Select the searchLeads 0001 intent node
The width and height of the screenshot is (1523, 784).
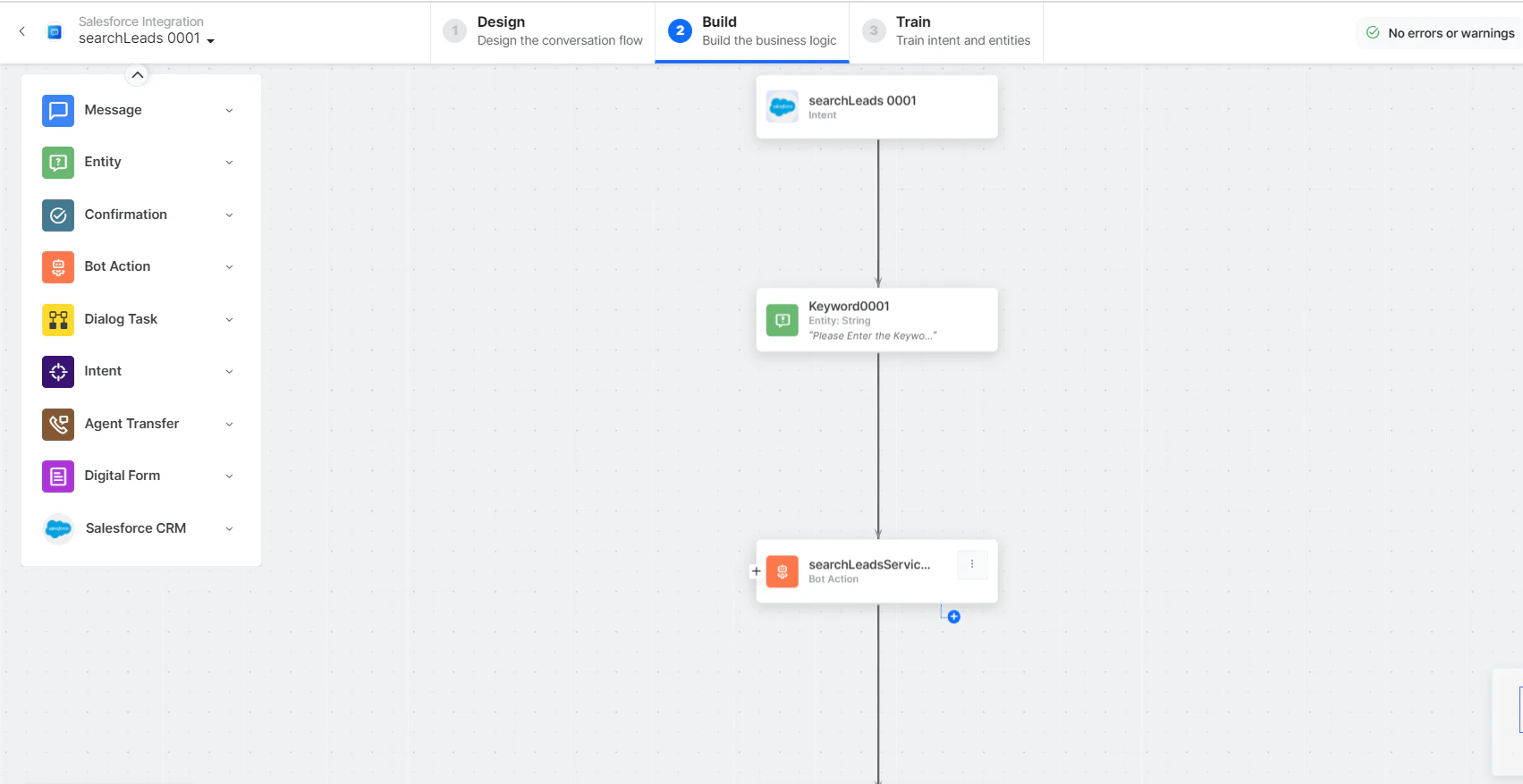point(876,107)
